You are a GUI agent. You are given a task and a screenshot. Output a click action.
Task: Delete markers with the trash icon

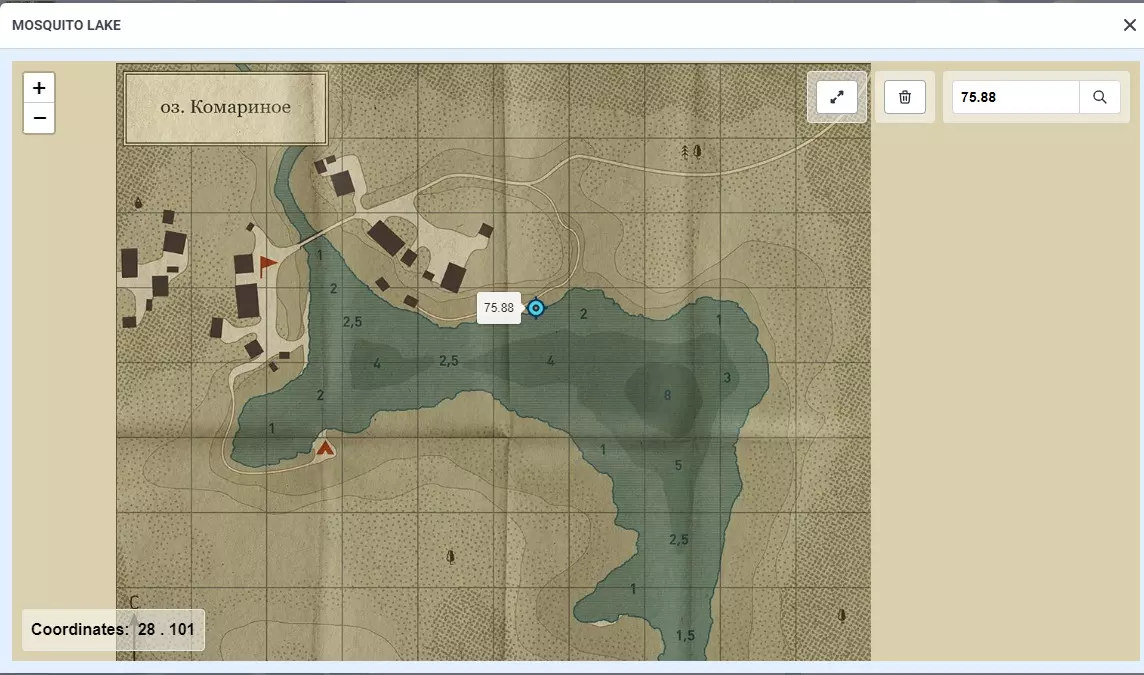pyautogui.click(x=905, y=97)
